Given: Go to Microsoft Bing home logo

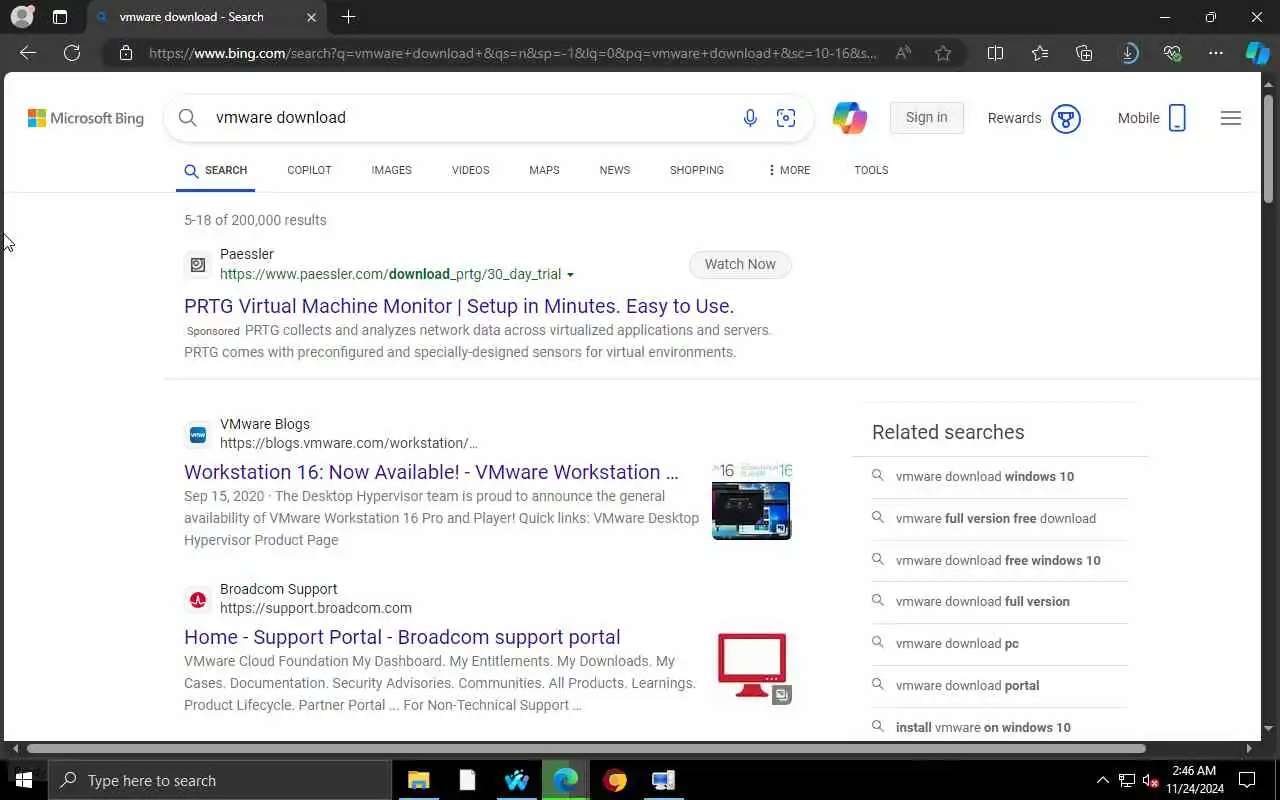Looking at the screenshot, I should pos(86,118).
